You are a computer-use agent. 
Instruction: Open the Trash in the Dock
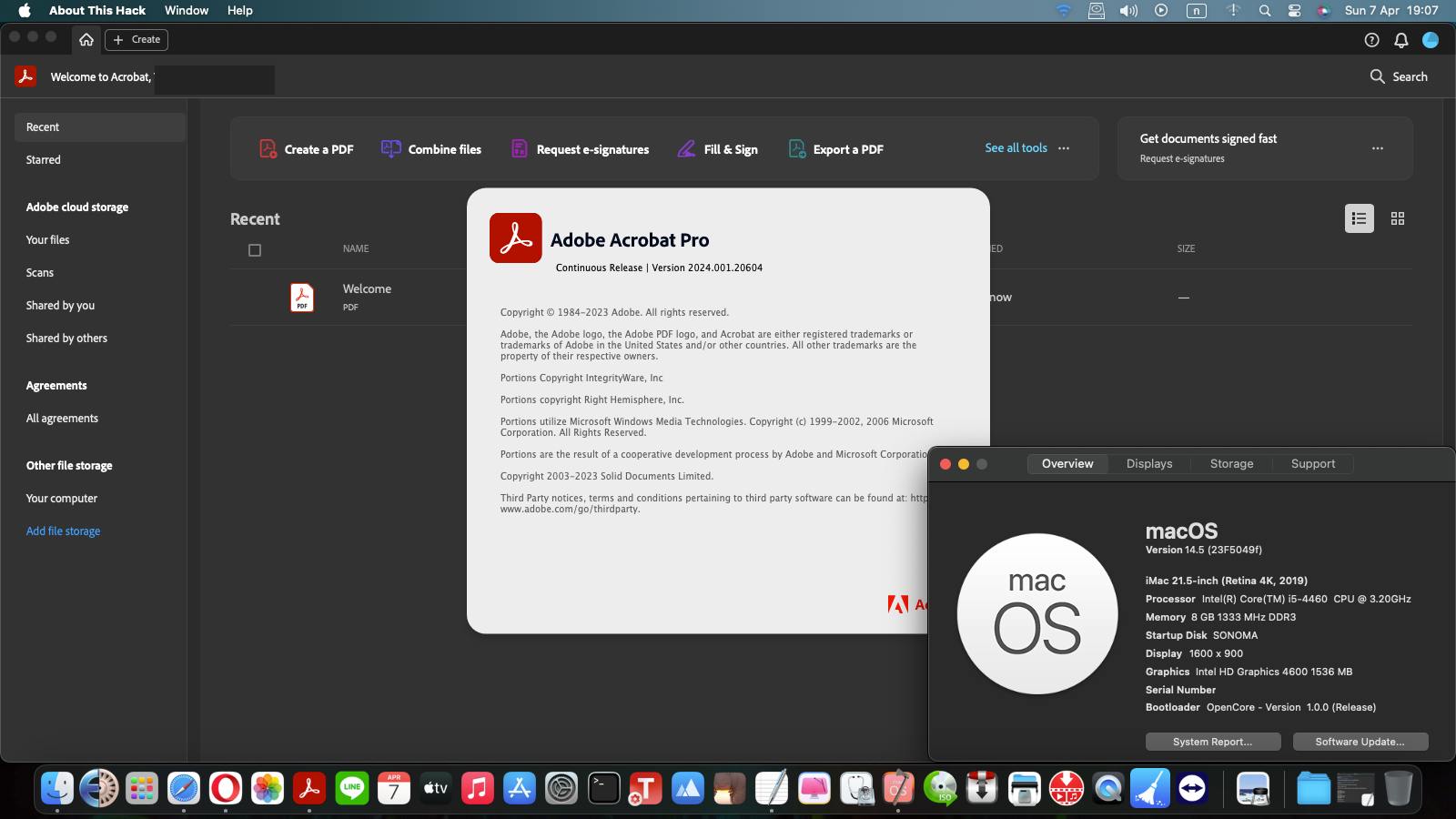(1398, 788)
